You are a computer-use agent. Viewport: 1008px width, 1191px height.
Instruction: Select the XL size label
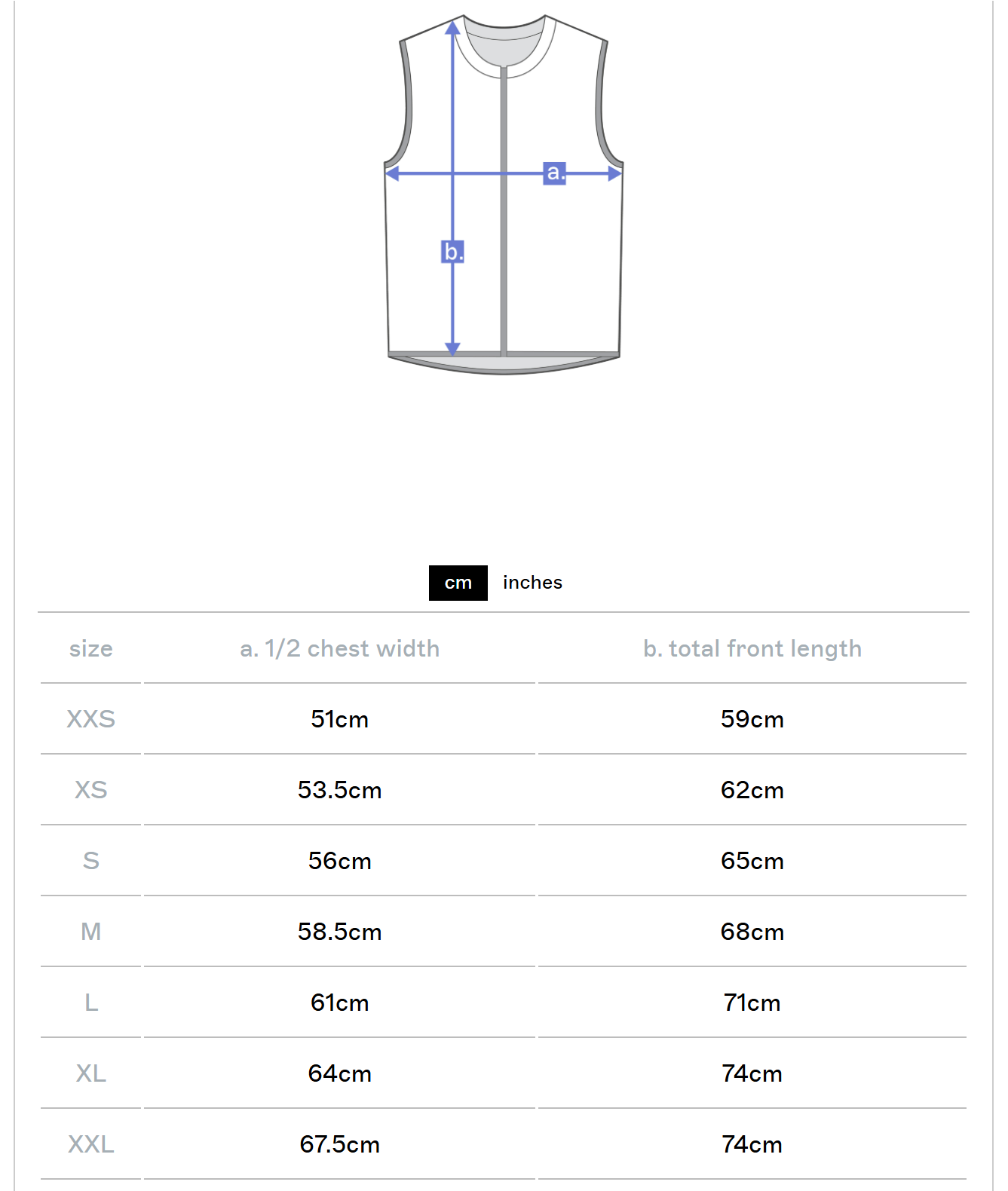tap(91, 1073)
